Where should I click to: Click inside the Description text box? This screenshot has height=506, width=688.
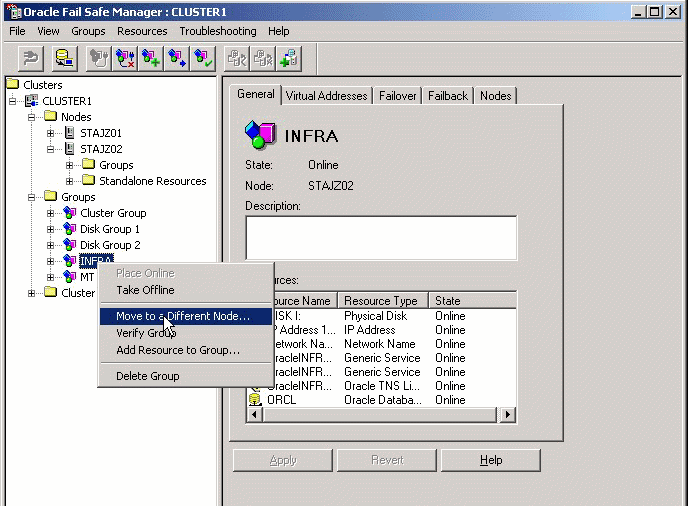[381, 237]
